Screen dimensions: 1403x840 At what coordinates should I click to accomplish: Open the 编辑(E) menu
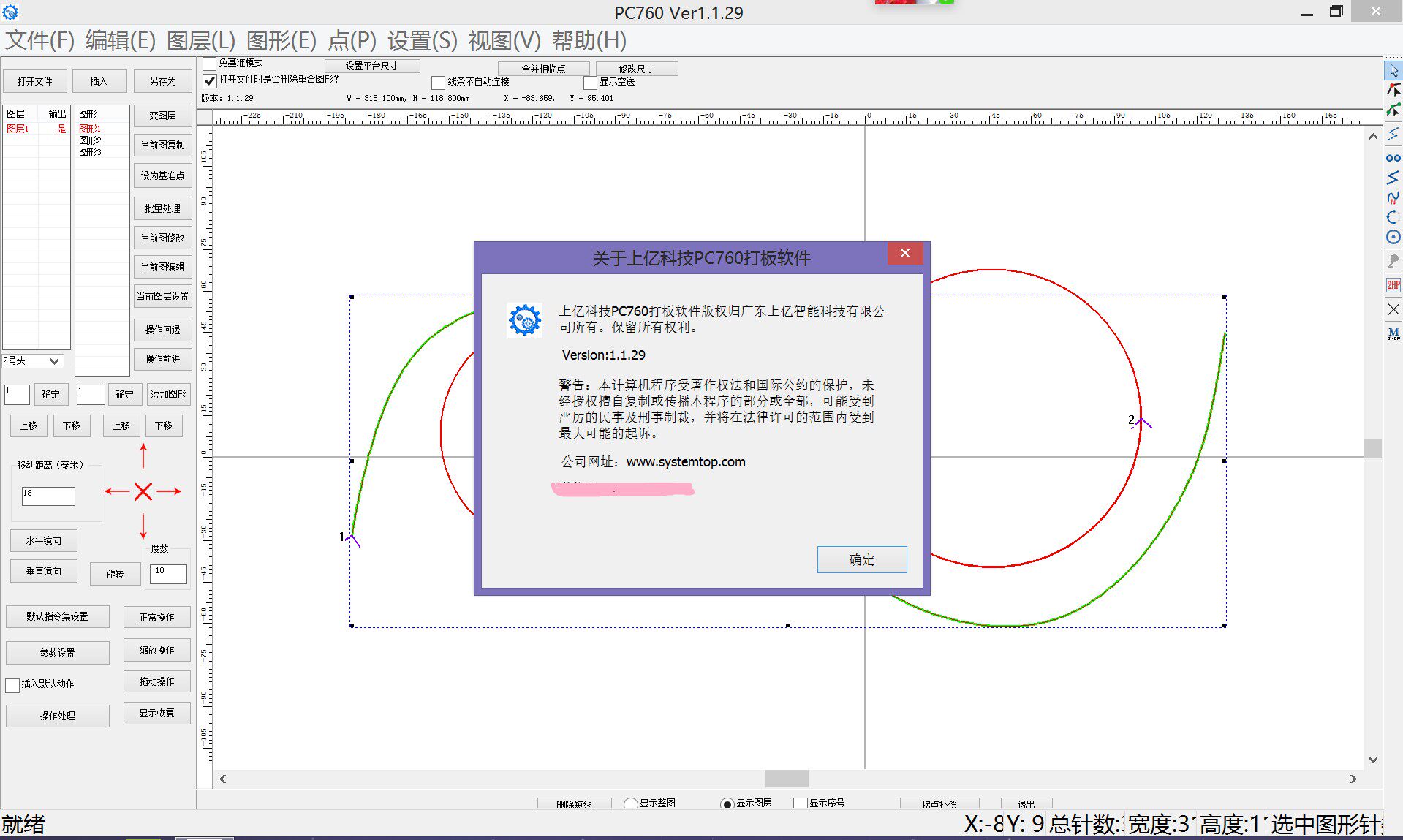point(121,41)
